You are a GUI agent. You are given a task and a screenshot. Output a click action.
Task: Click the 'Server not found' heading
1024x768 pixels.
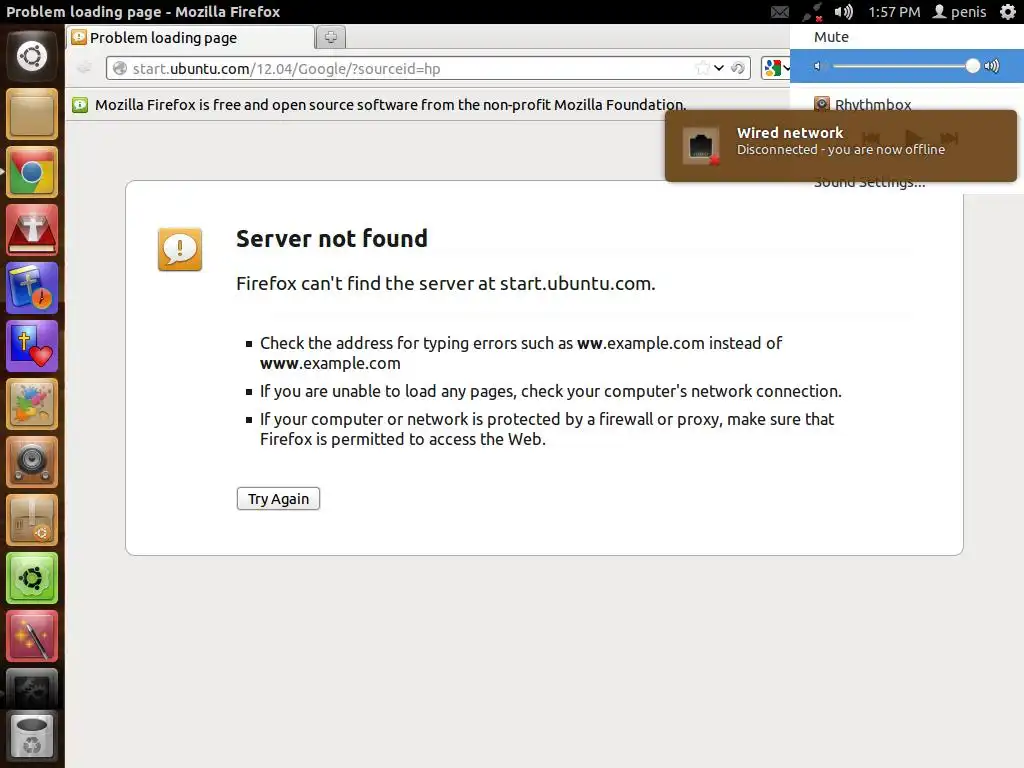332,238
